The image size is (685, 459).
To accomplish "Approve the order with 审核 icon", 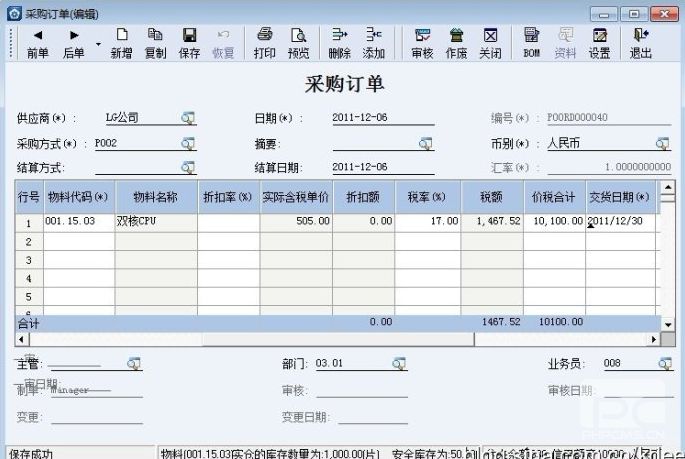I will point(423,42).
